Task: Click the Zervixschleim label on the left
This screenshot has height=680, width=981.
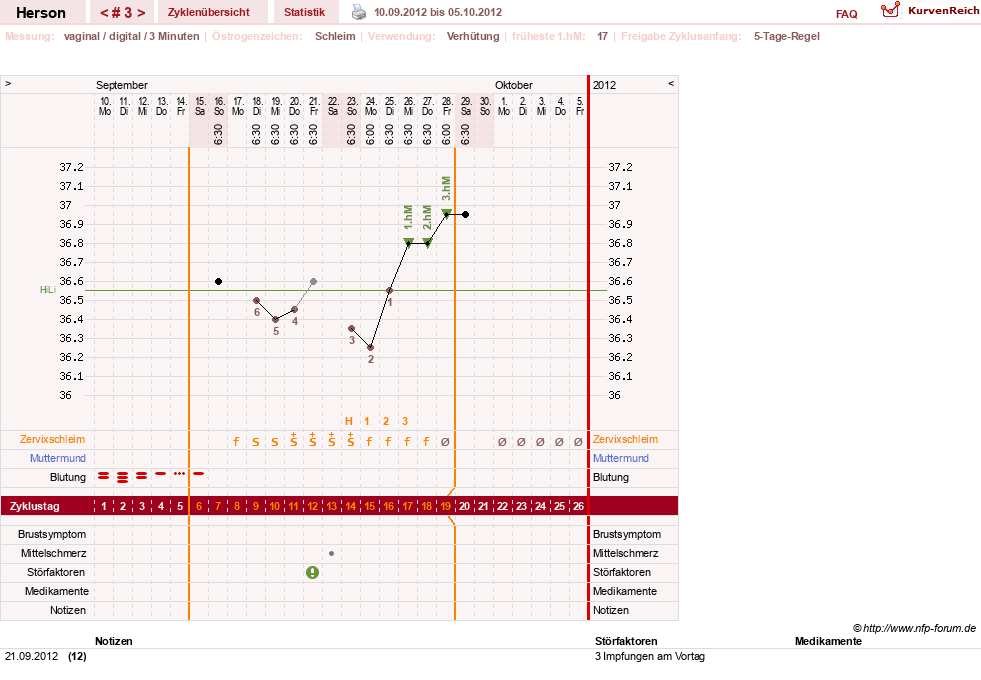Action: pyautogui.click(x=53, y=439)
